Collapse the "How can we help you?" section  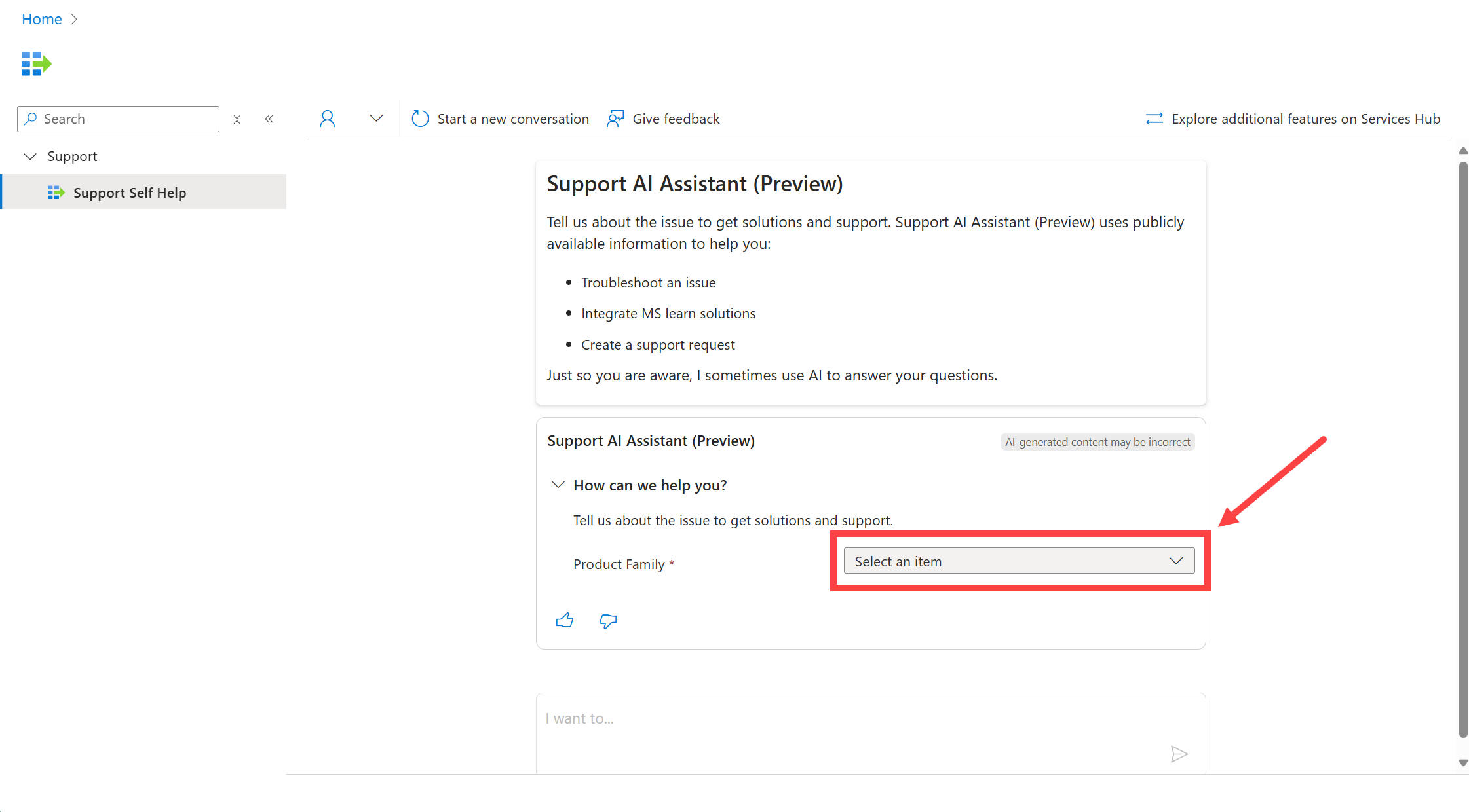point(558,485)
